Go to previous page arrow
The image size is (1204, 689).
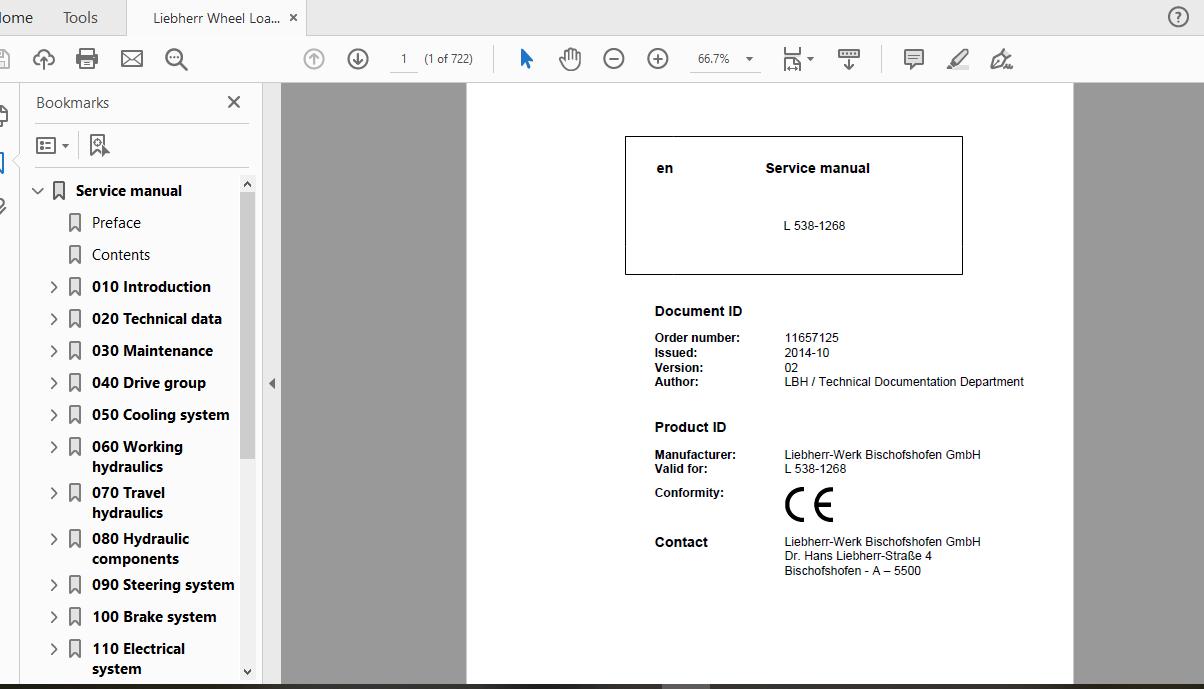314,59
